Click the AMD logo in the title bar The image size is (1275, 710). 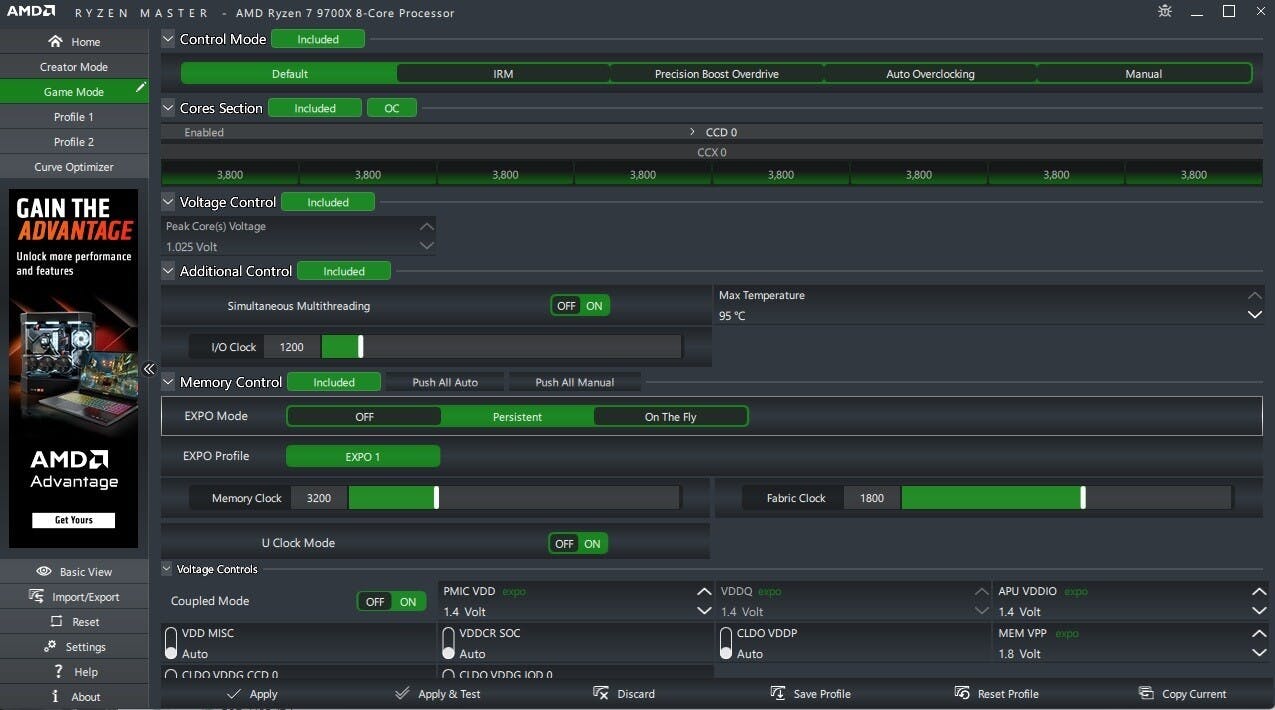30,13
